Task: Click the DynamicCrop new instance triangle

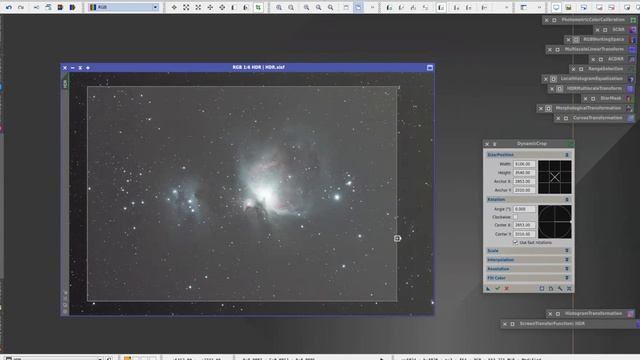Action: click(x=488, y=288)
